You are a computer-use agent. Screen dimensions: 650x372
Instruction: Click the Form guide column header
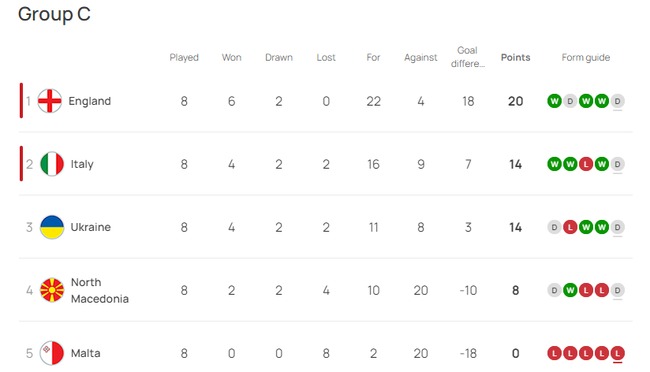[x=586, y=57]
